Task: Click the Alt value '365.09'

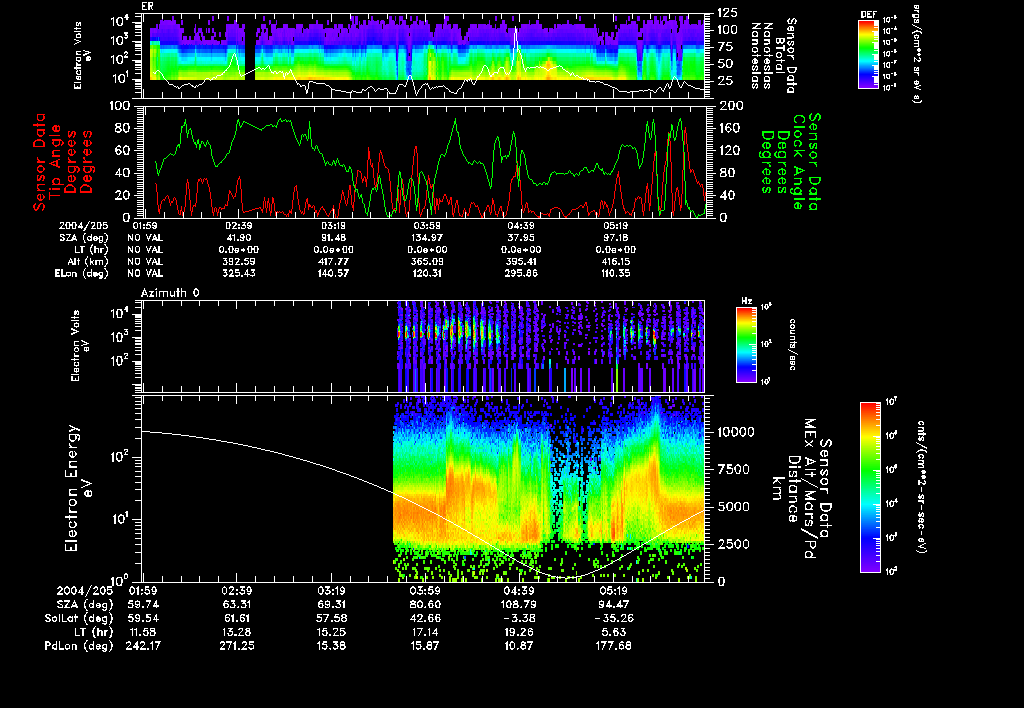Action: [427, 261]
